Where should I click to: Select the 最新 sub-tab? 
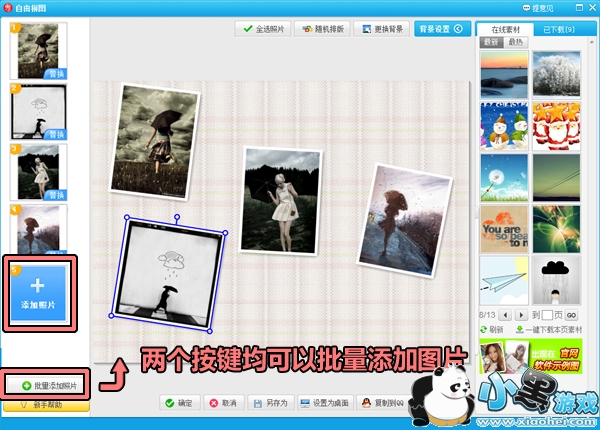coord(491,42)
